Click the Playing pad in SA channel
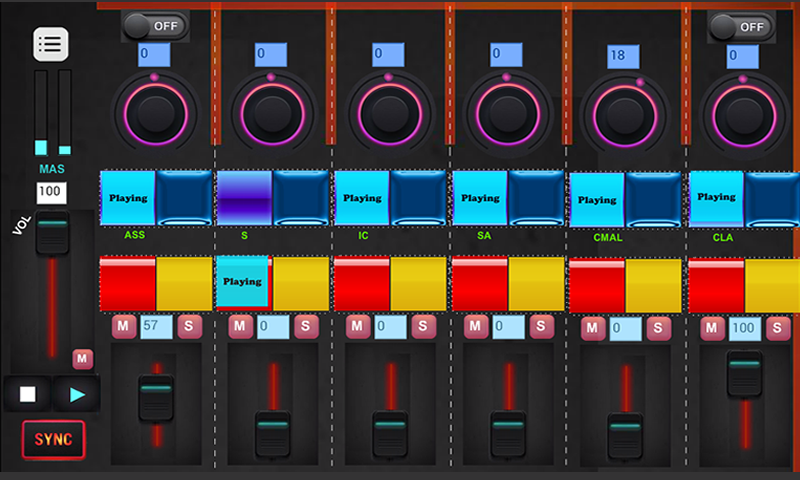Image resolution: width=800 pixels, height=480 pixels. click(480, 198)
